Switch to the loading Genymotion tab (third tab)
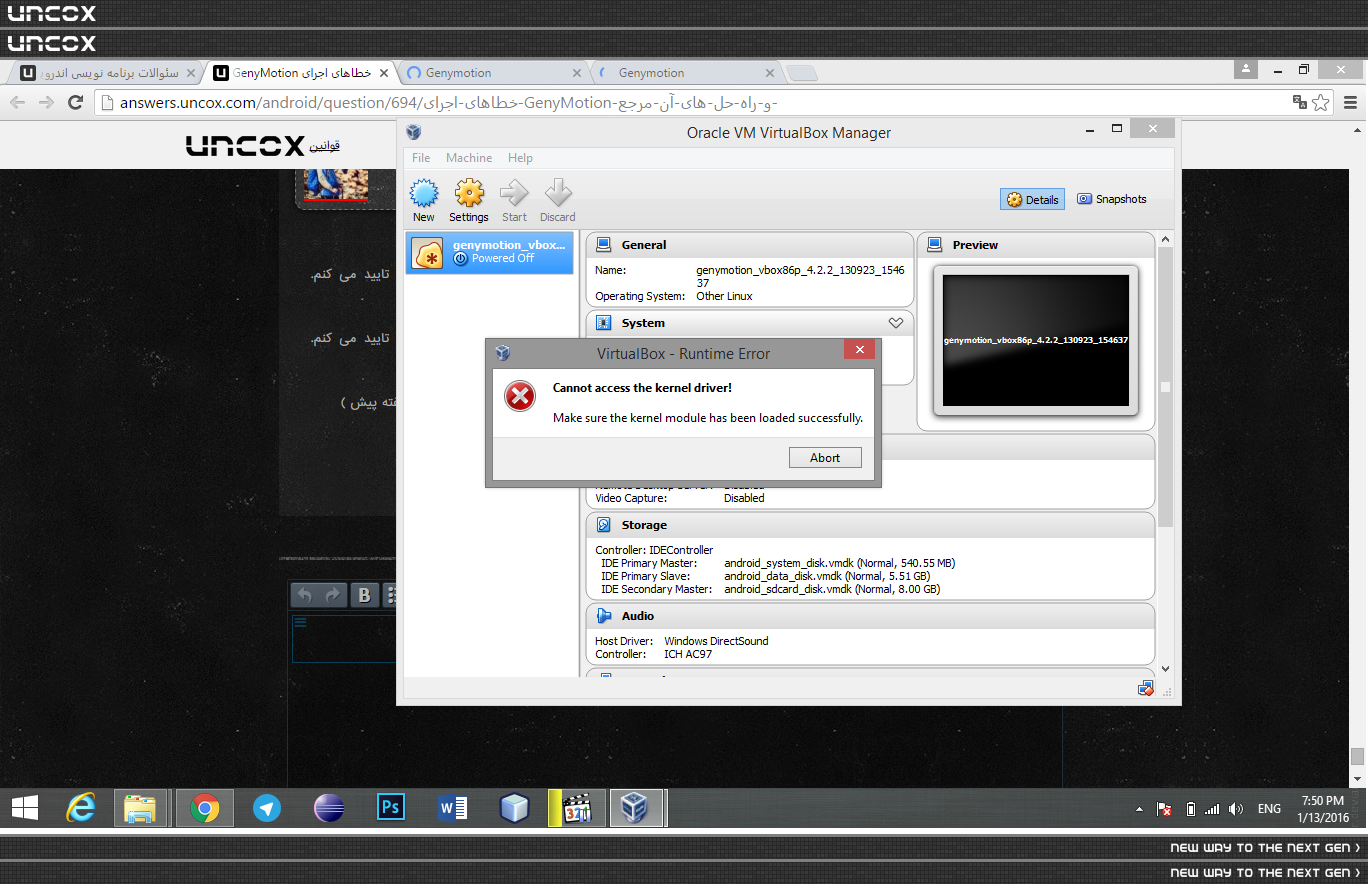1368x884 pixels. [494, 73]
